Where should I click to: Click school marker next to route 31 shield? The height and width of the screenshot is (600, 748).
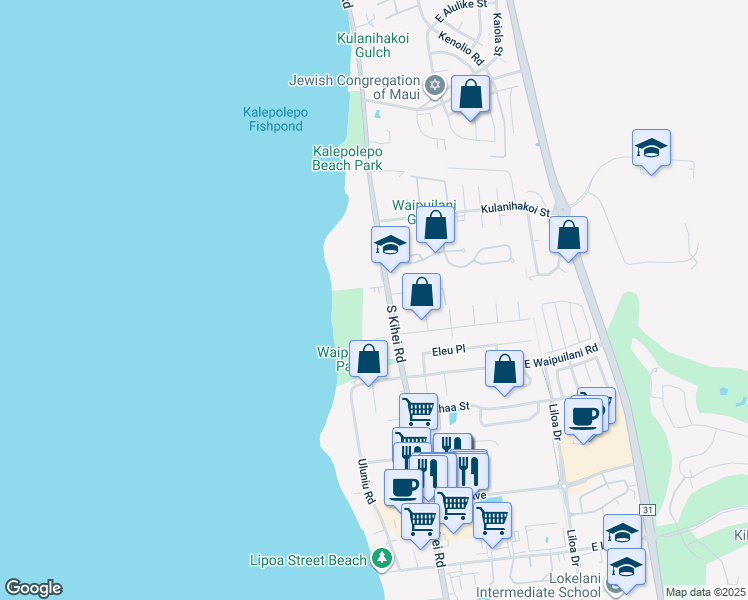(622, 532)
